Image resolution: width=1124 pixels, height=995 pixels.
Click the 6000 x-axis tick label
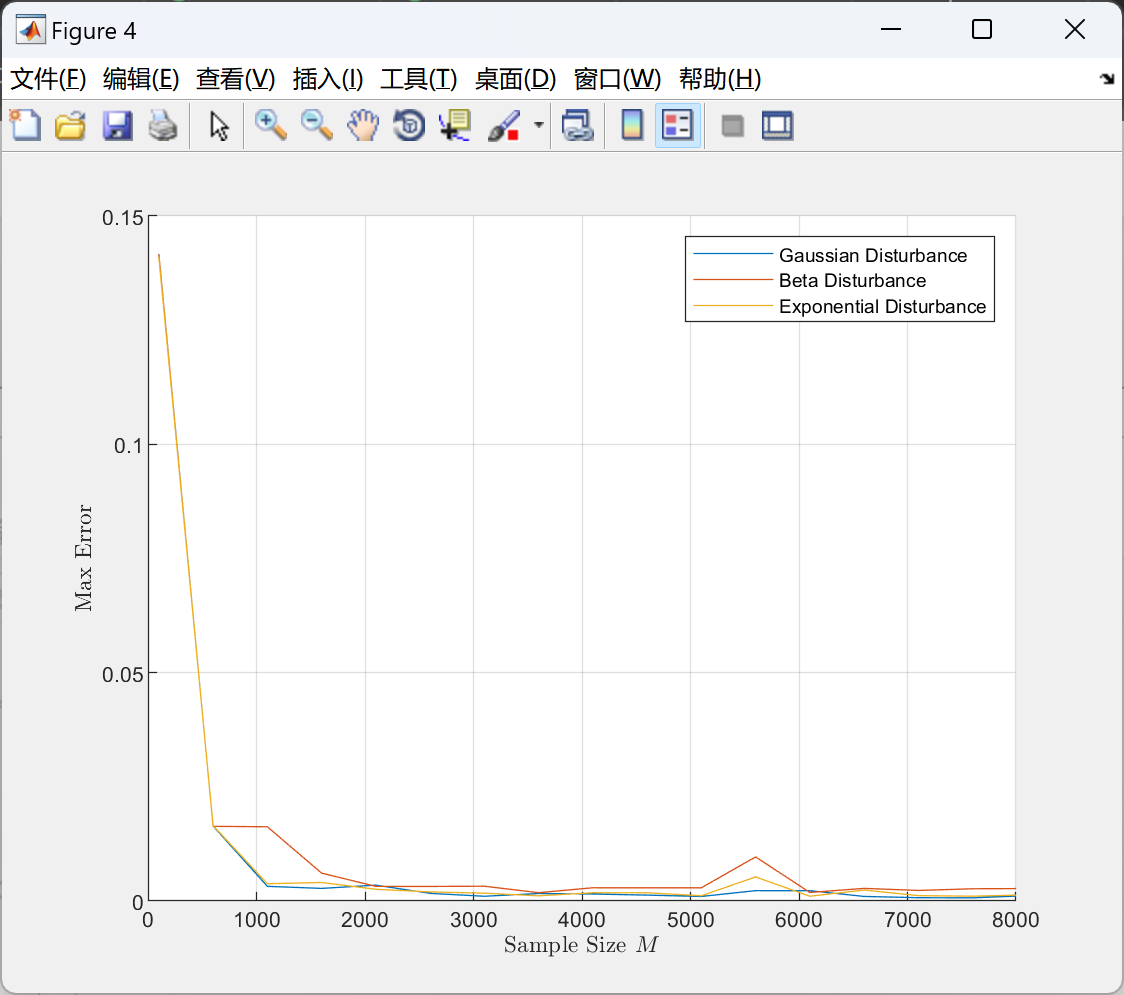tap(799, 920)
